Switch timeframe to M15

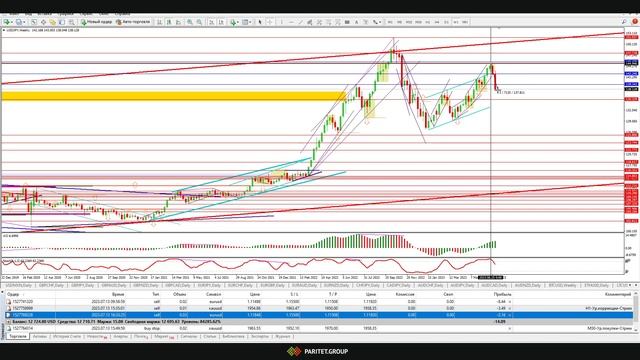coord(409,22)
